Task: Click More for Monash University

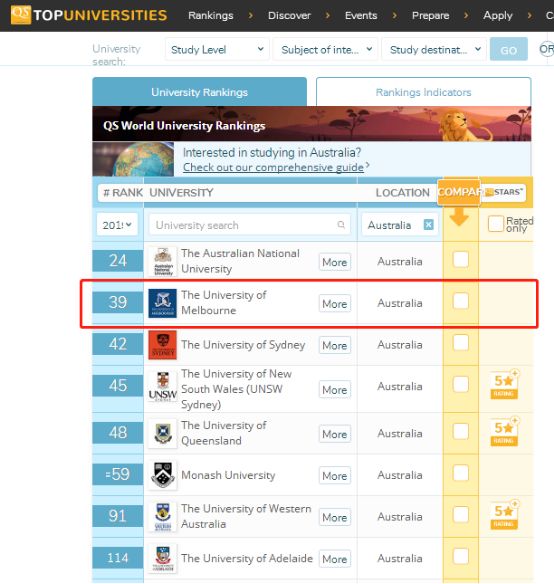Action: click(335, 476)
